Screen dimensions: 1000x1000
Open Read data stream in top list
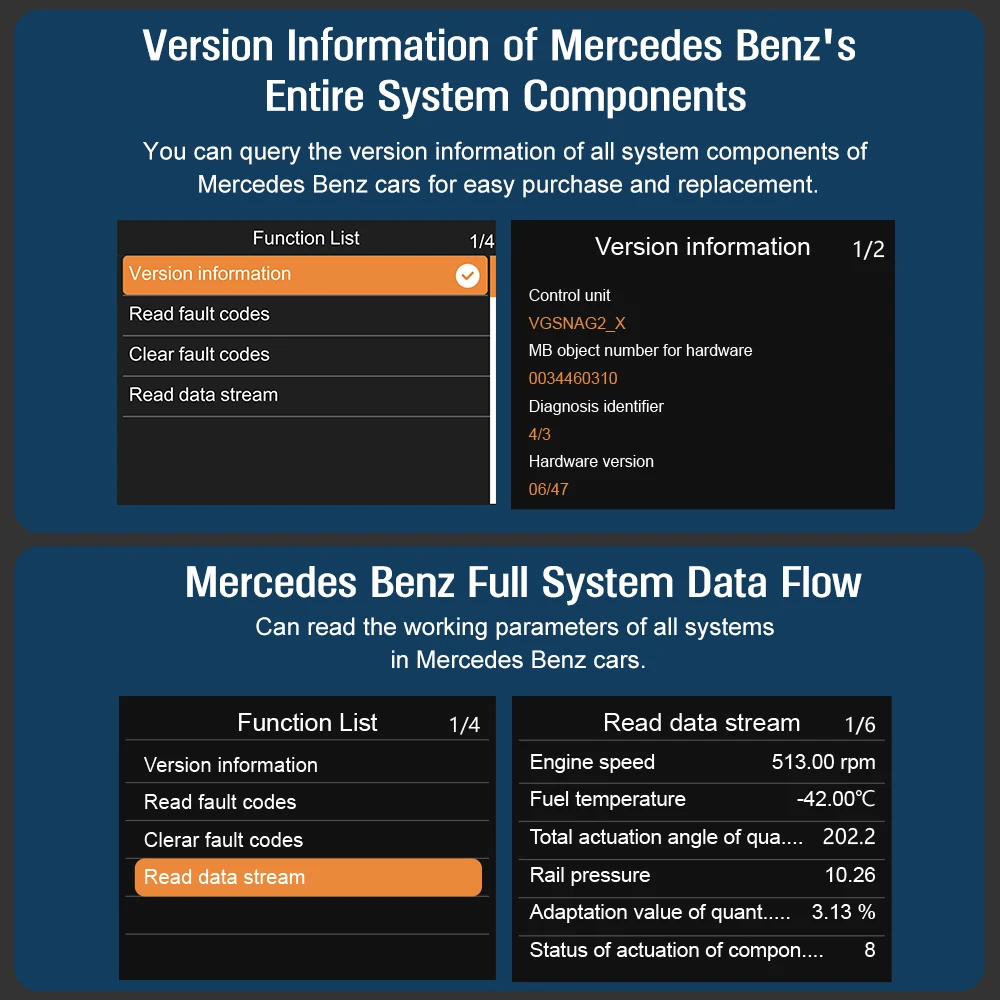tap(204, 395)
